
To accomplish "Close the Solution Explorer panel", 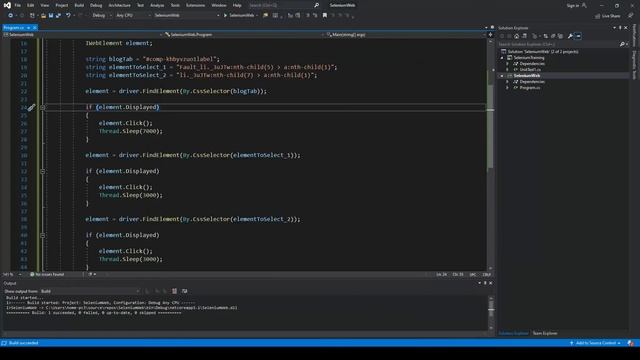I will (626, 28).
